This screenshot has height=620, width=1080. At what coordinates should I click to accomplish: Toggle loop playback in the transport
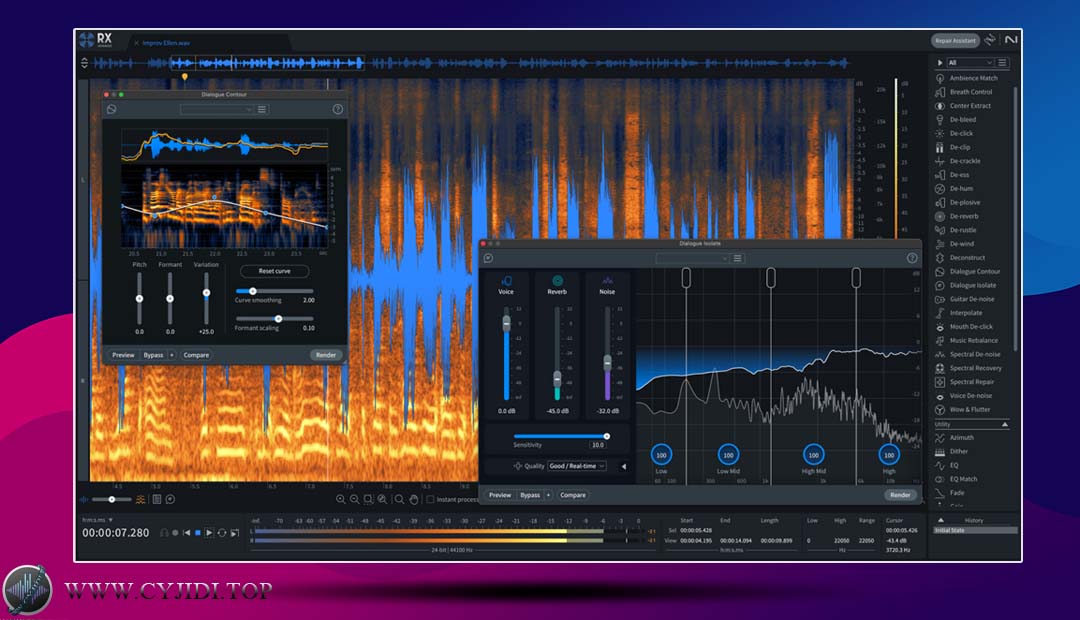(x=222, y=533)
